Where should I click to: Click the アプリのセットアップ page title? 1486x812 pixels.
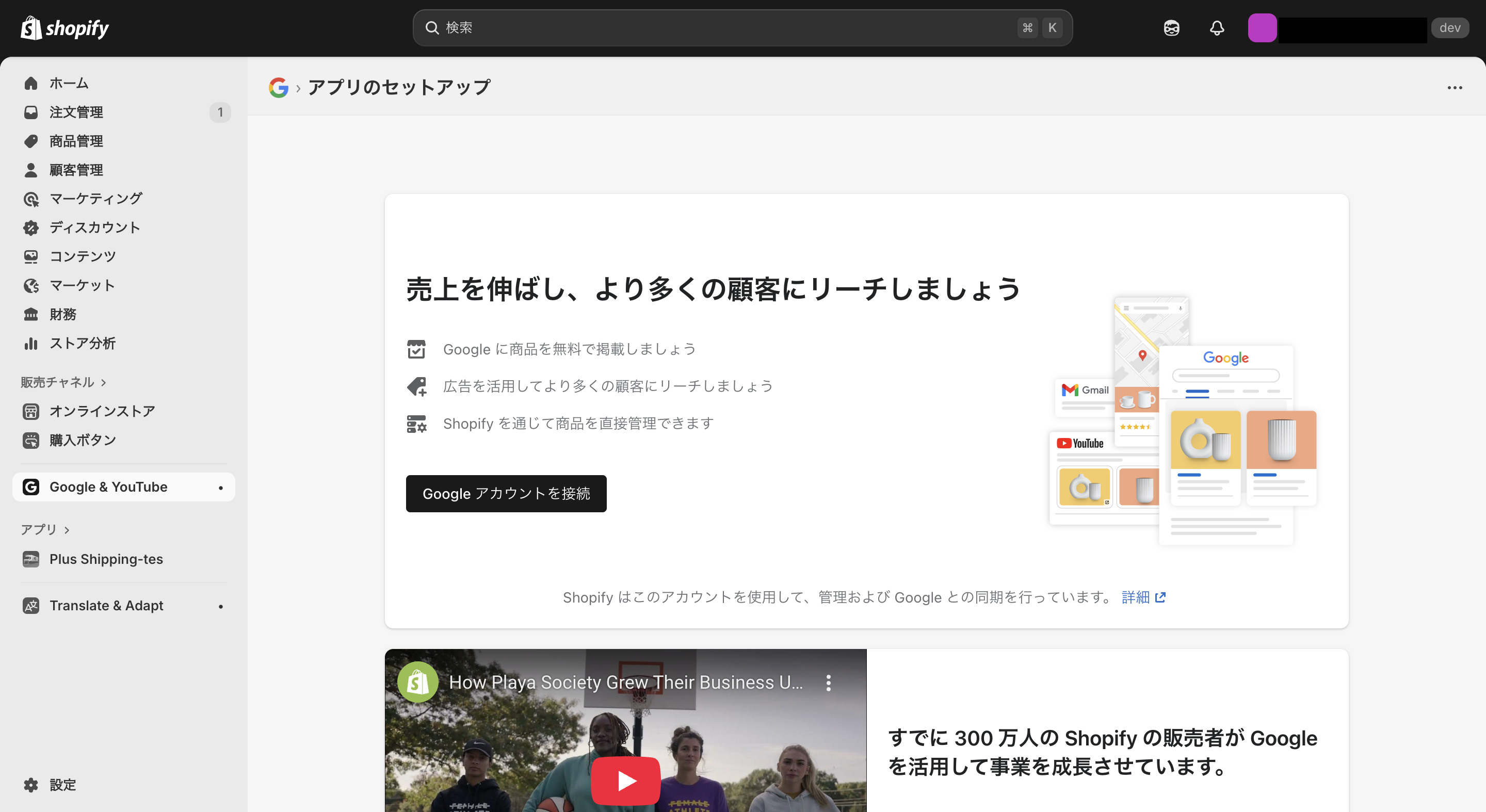(x=399, y=87)
